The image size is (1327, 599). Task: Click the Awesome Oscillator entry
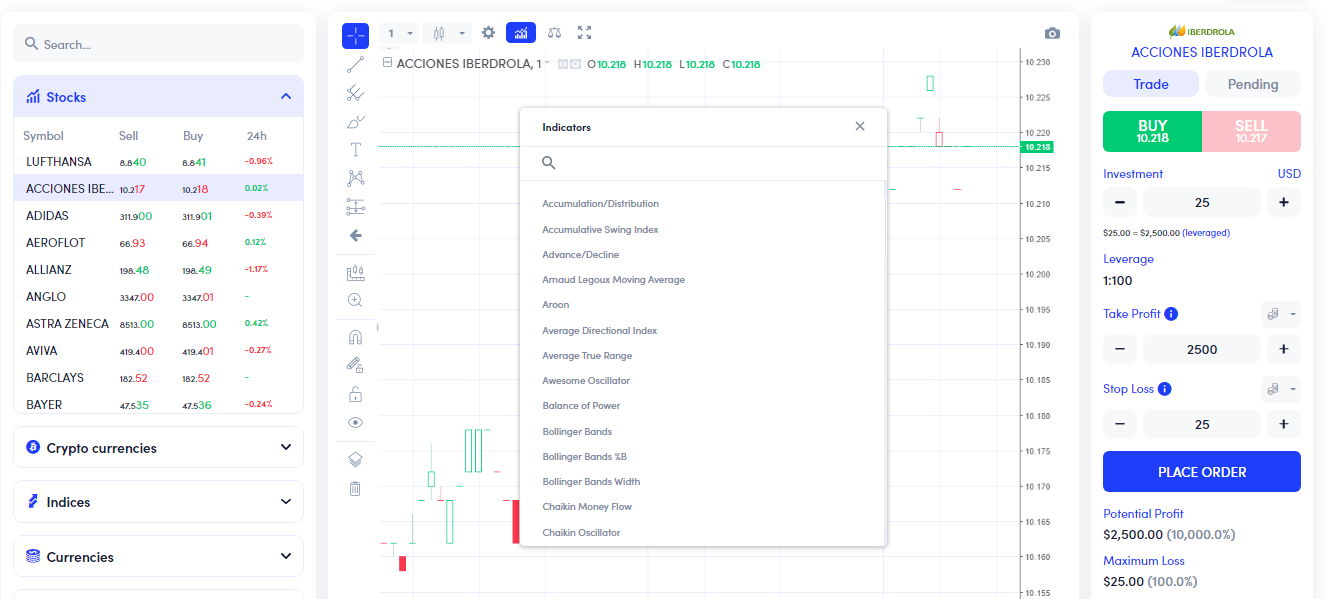(x=586, y=381)
